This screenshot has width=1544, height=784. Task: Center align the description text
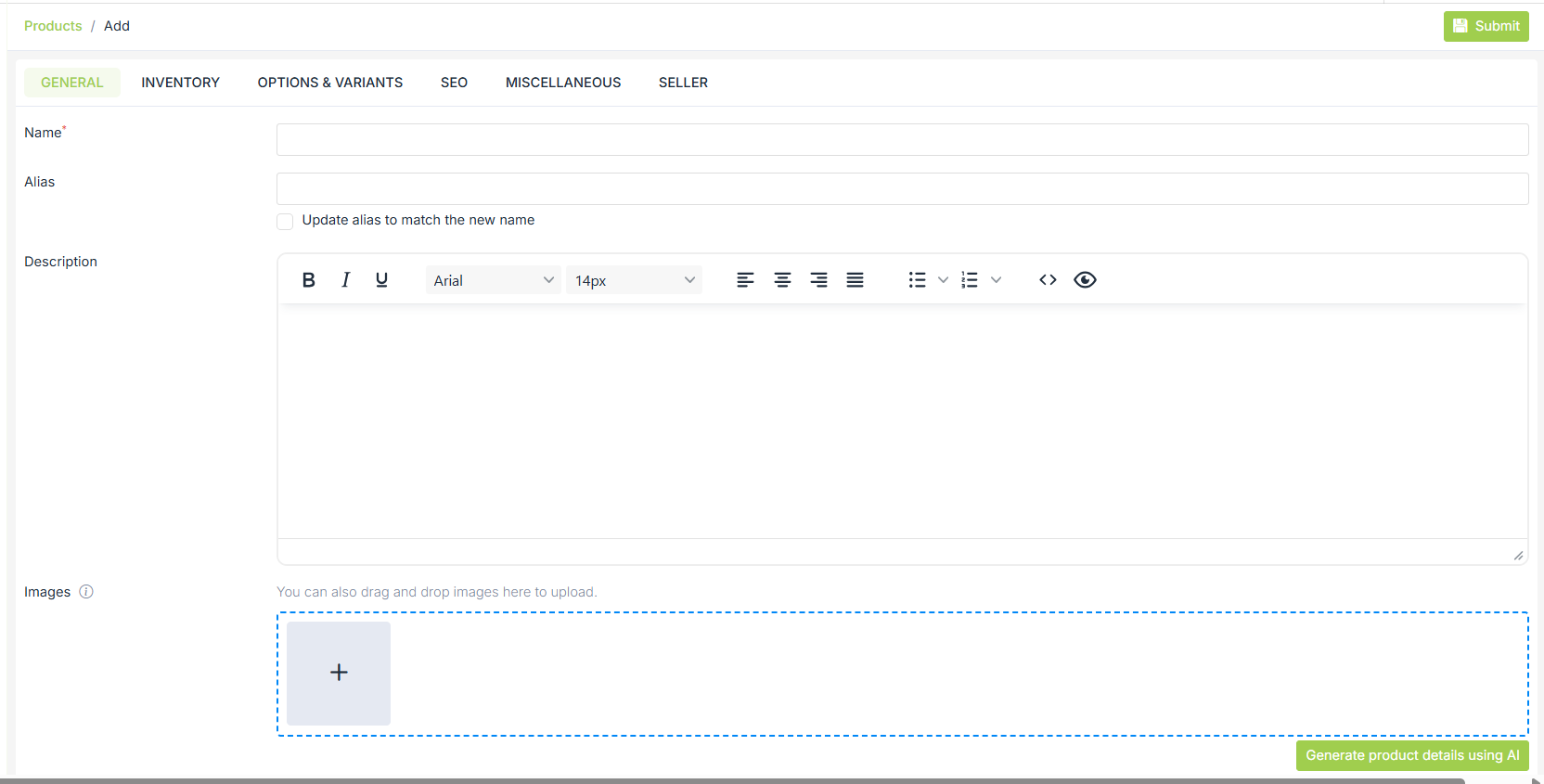pos(782,280)
